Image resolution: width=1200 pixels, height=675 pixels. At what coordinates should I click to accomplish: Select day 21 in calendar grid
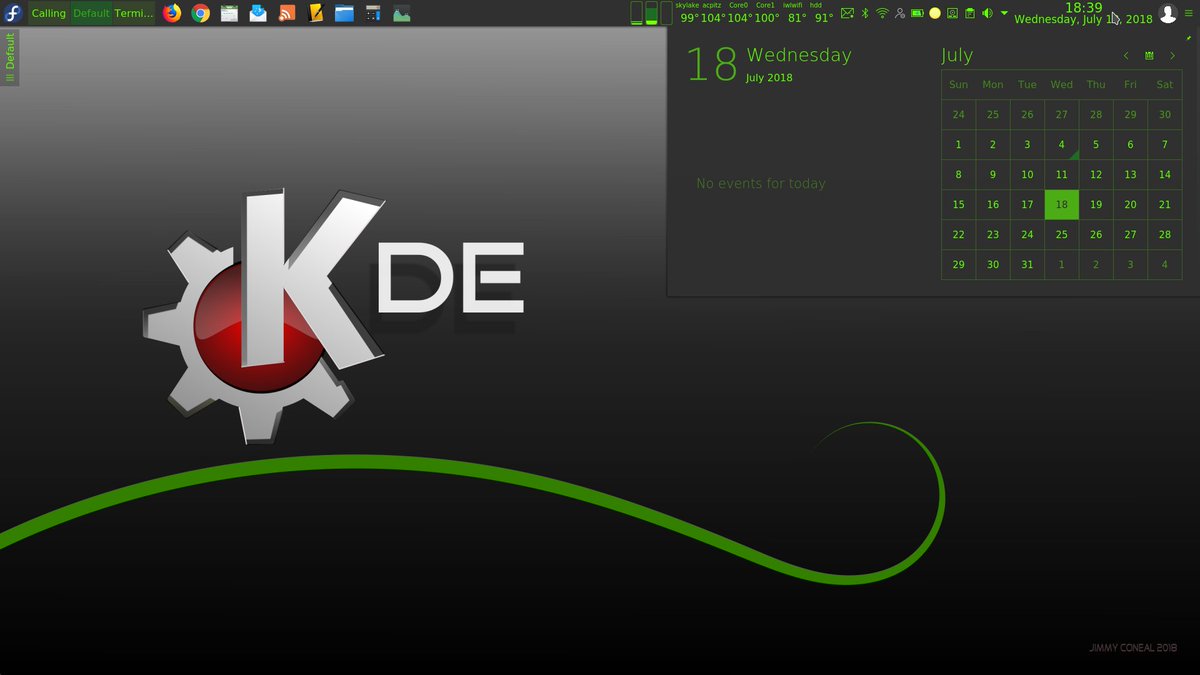[x=1165, y=204]
